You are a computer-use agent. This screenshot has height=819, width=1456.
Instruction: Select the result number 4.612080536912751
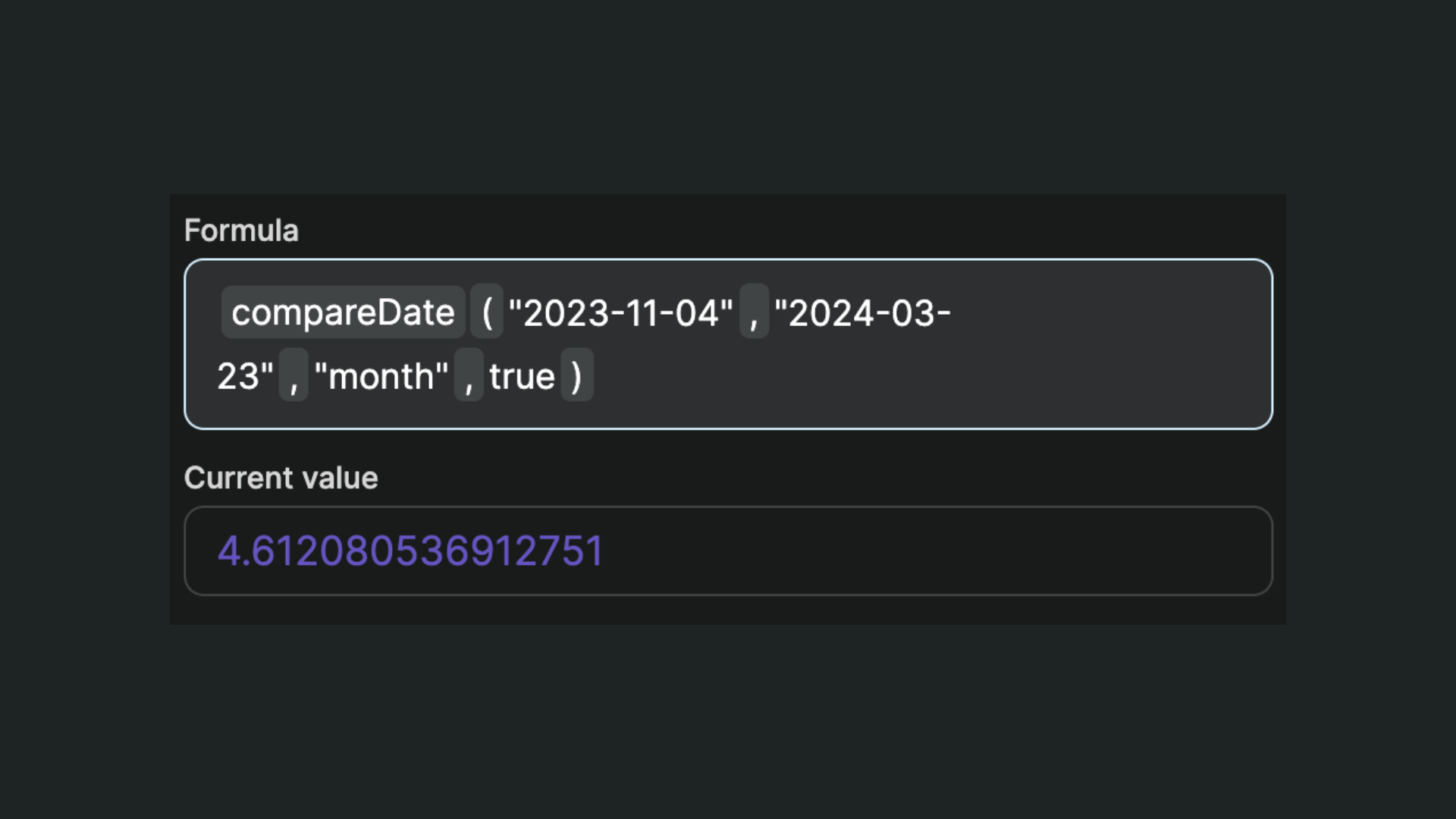tap(410, 551)
